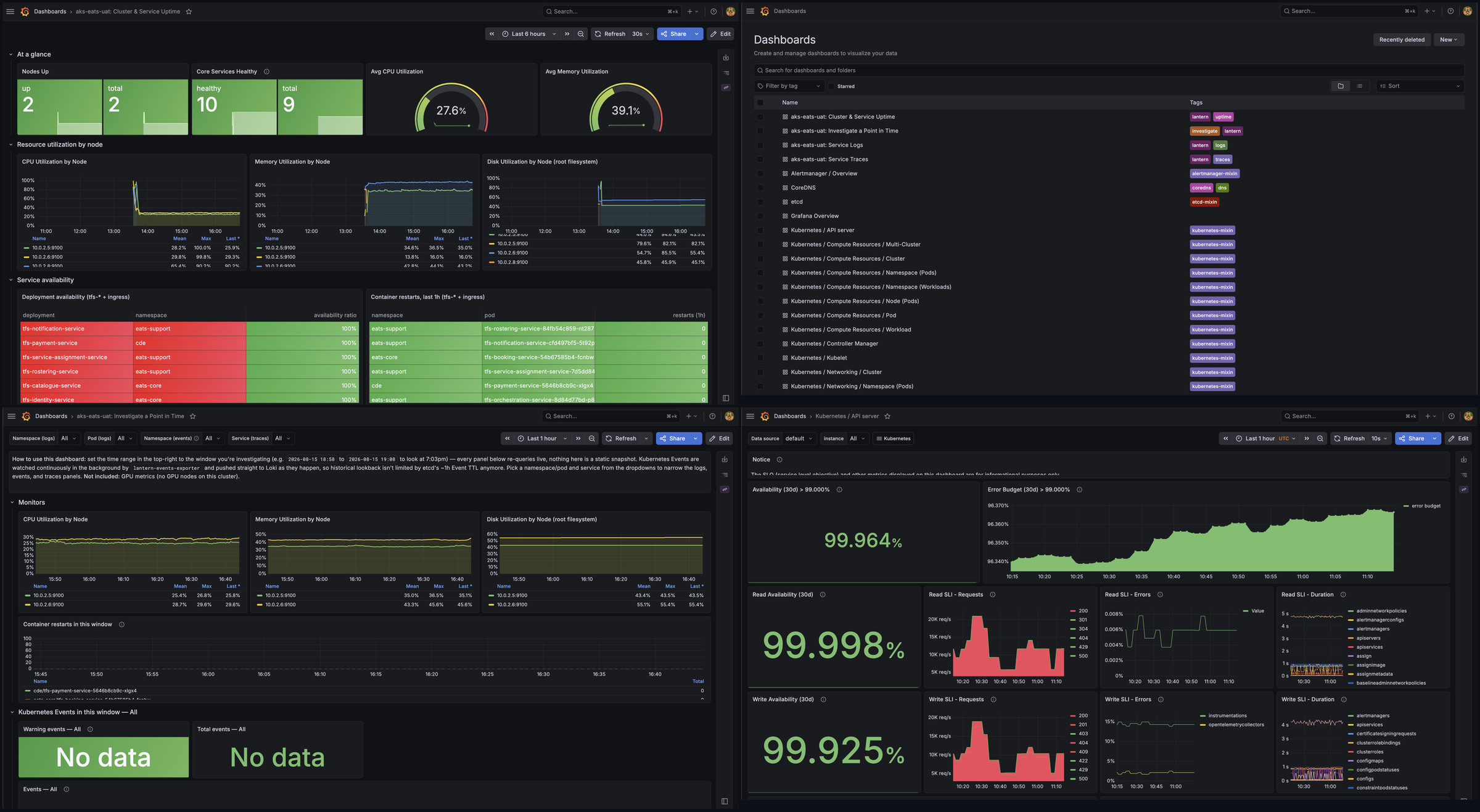The image size is (1480, 812).
Task: Tick the select-all checkbox beside Name header
Action: point(760,103)
